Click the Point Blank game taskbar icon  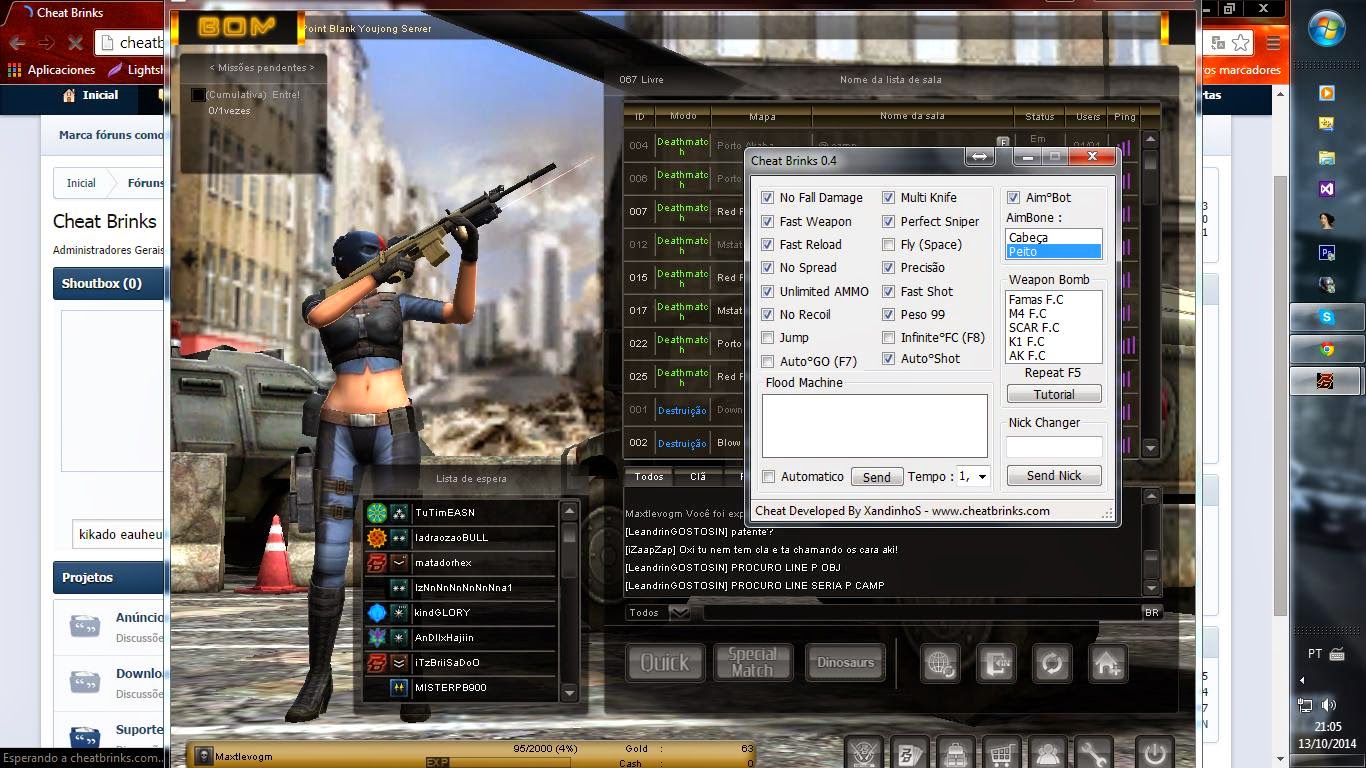[1327, 381]
